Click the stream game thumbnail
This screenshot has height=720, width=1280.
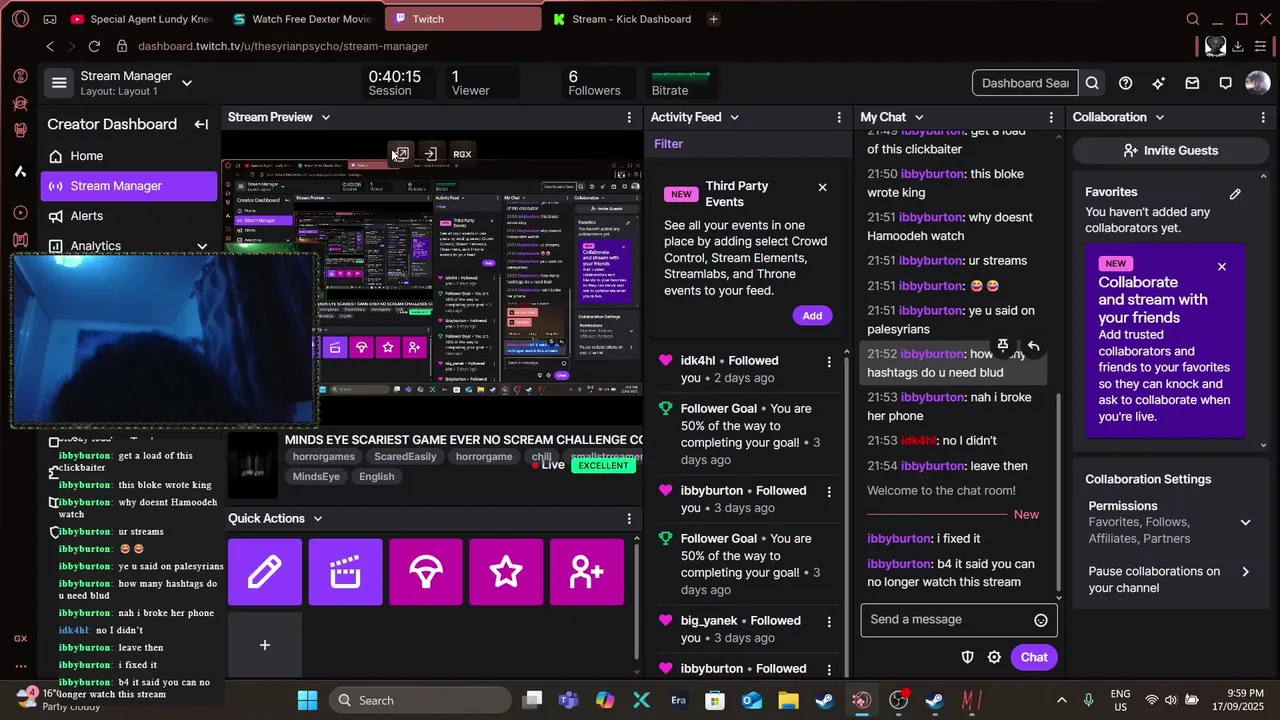coord(253,465)
